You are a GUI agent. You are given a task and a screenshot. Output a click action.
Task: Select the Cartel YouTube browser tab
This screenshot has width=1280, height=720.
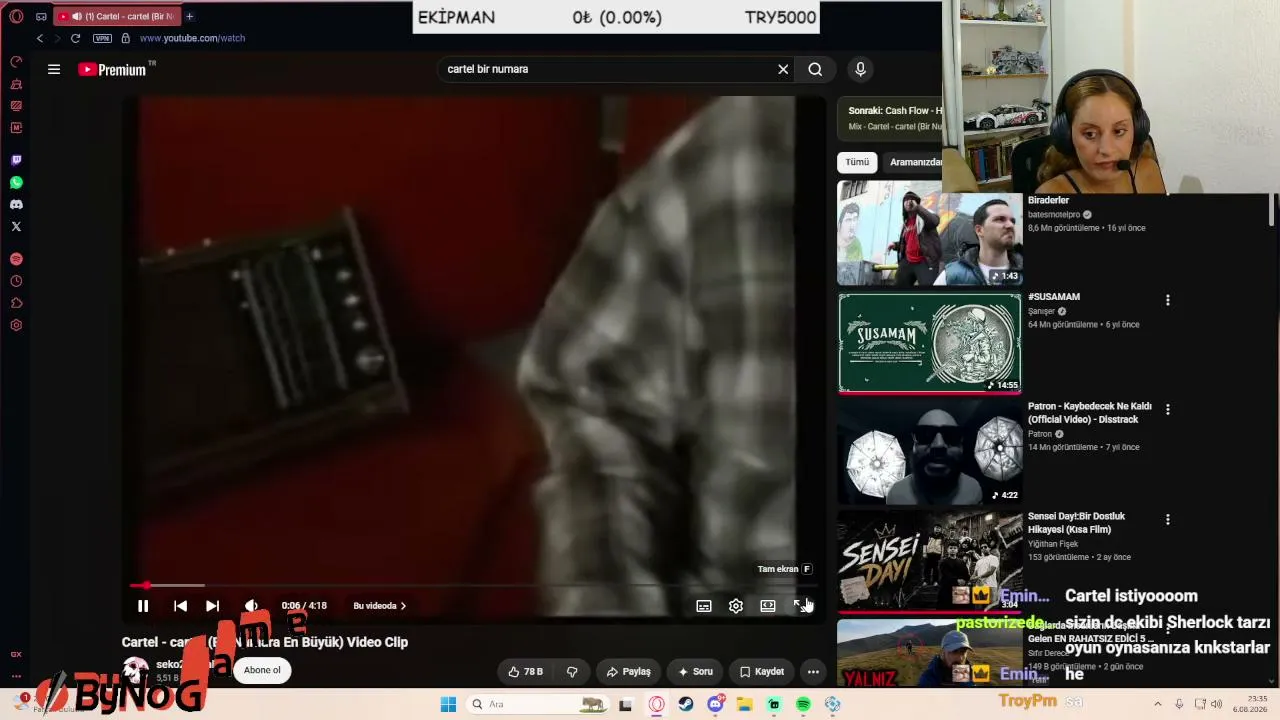pyautogui.click(x=115, y=16)
